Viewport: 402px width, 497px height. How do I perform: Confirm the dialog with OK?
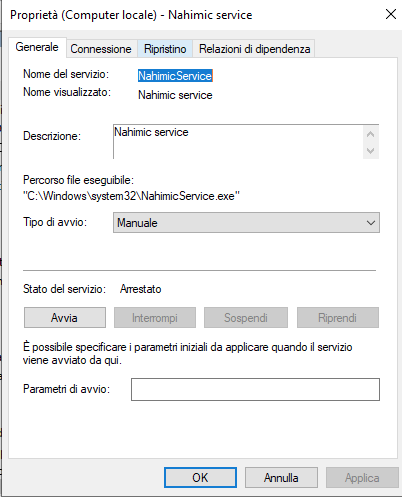coord(200,478)
